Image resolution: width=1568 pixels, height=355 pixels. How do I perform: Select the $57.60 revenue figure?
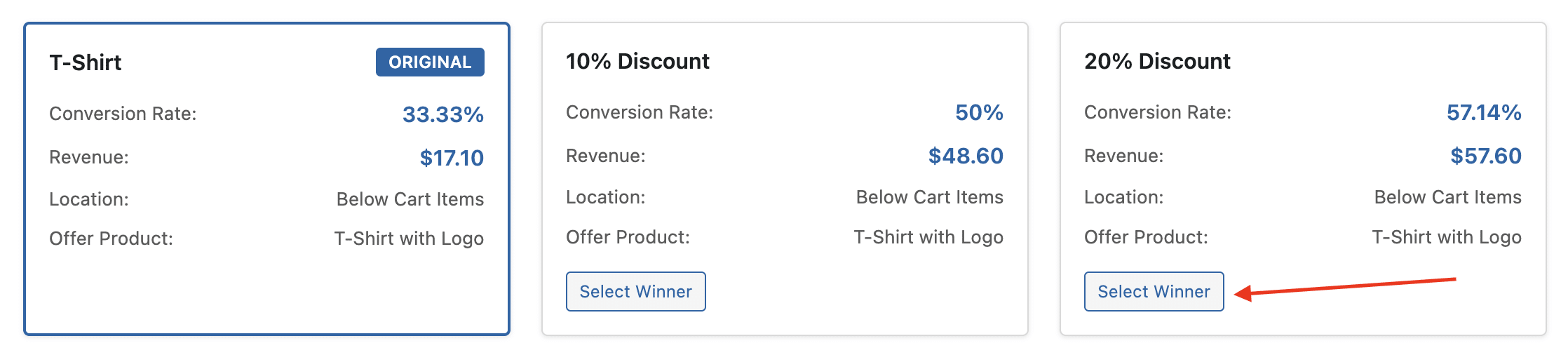pos(1486,156)
